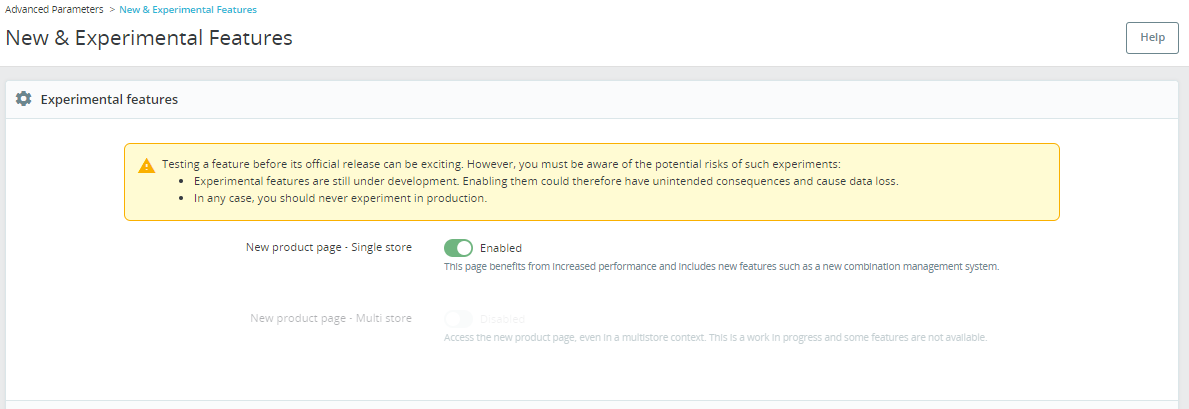Click the 'Experimental features' panel heading
Screen dimensions: 1189x409
[x=109, y=99]
